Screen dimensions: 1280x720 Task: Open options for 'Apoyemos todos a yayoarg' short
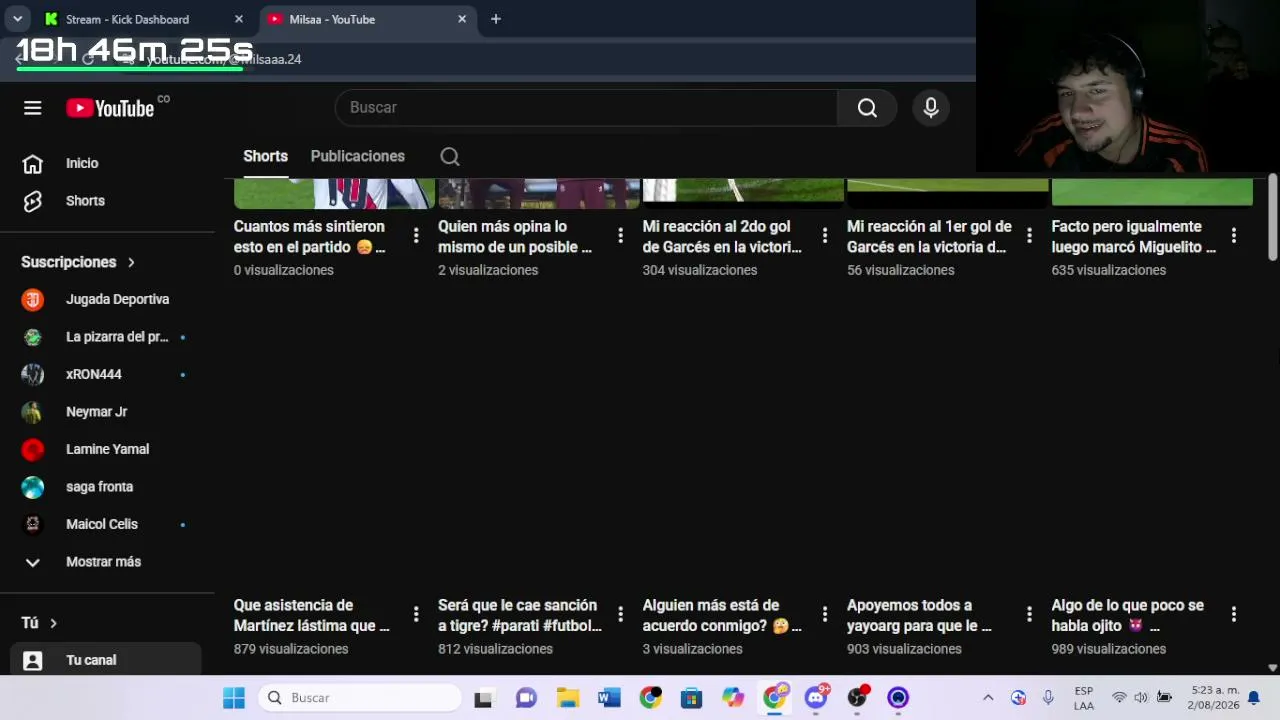pos(1029,614)
